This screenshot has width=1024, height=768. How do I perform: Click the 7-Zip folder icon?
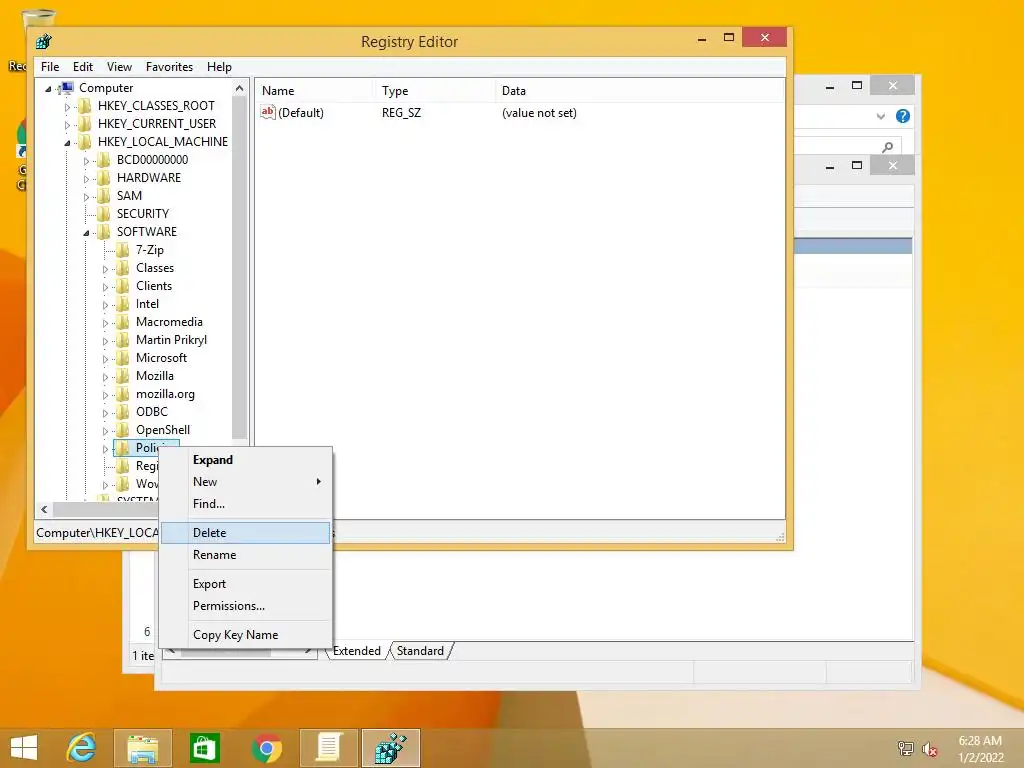point(123,249)
